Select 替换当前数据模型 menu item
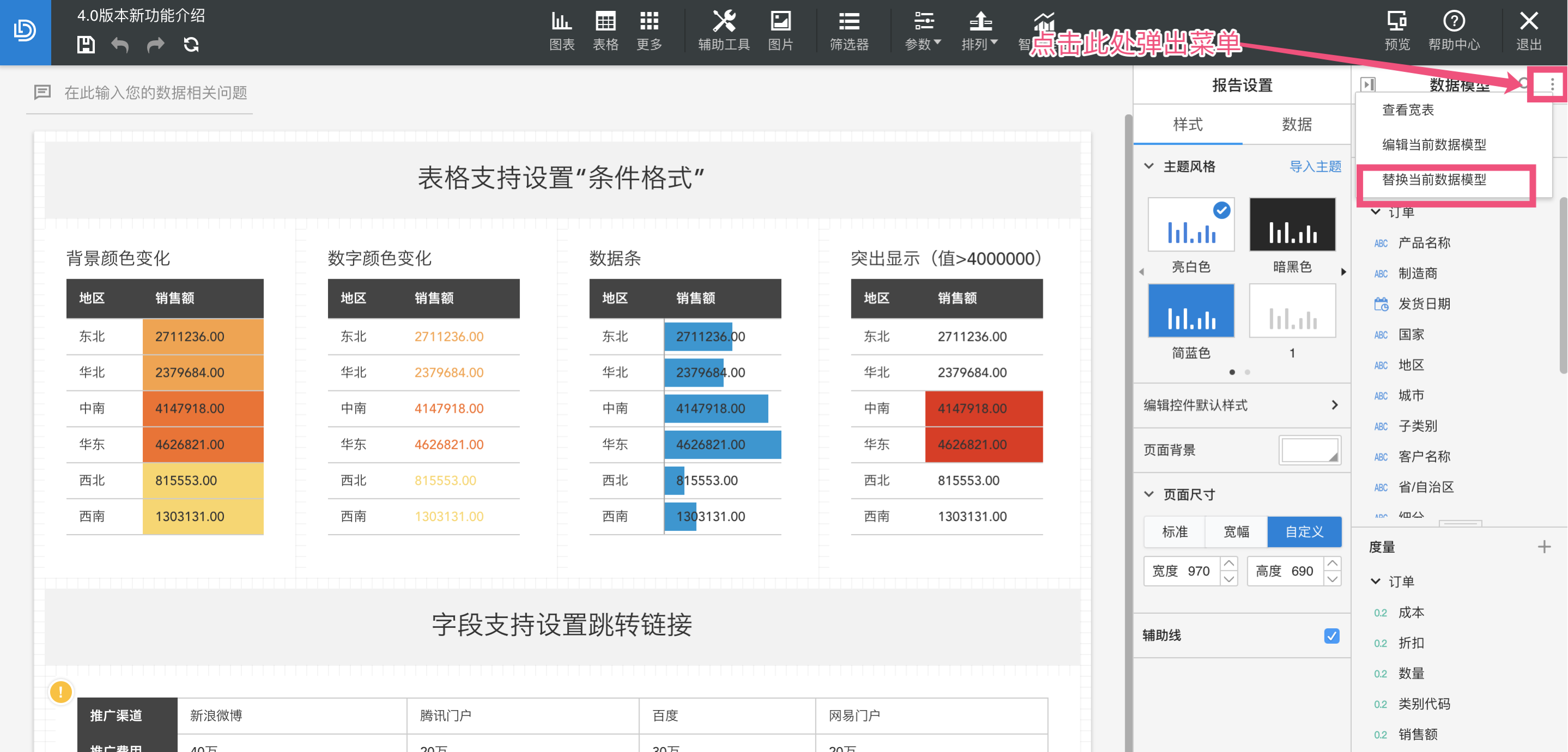The image size is (1568, 752). (x=1434, y=180)
